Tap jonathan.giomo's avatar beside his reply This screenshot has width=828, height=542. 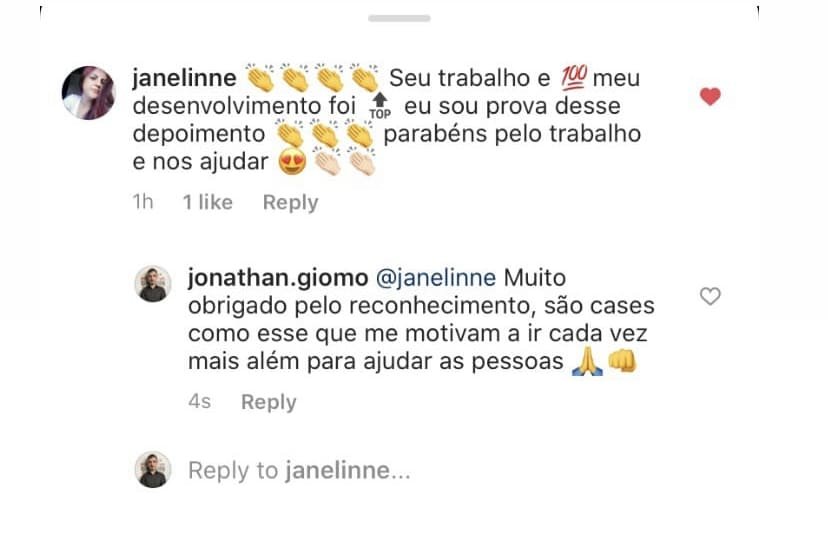tap(153, 284)
